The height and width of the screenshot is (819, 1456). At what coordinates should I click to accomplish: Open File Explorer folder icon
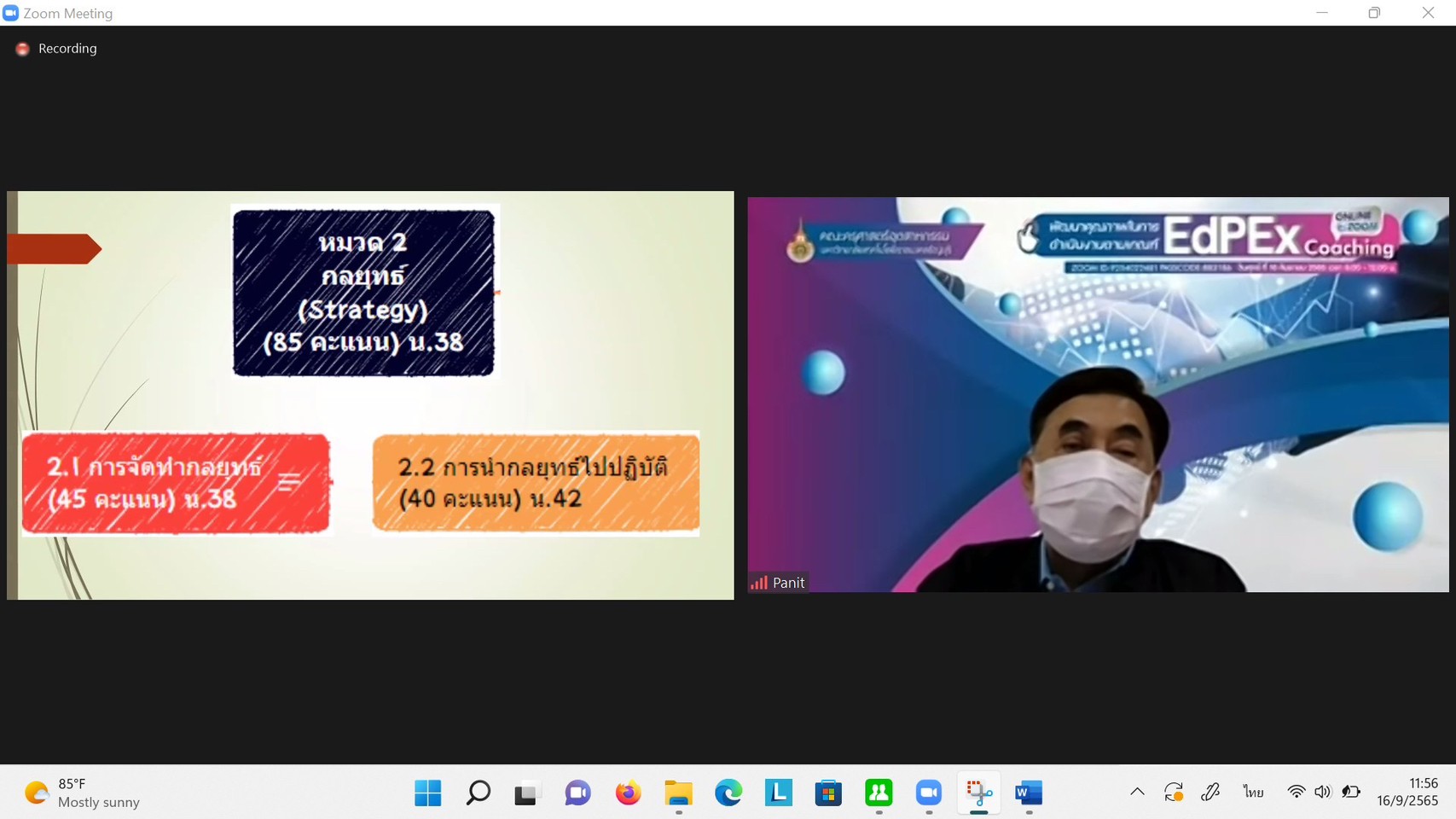pos(678,793)
